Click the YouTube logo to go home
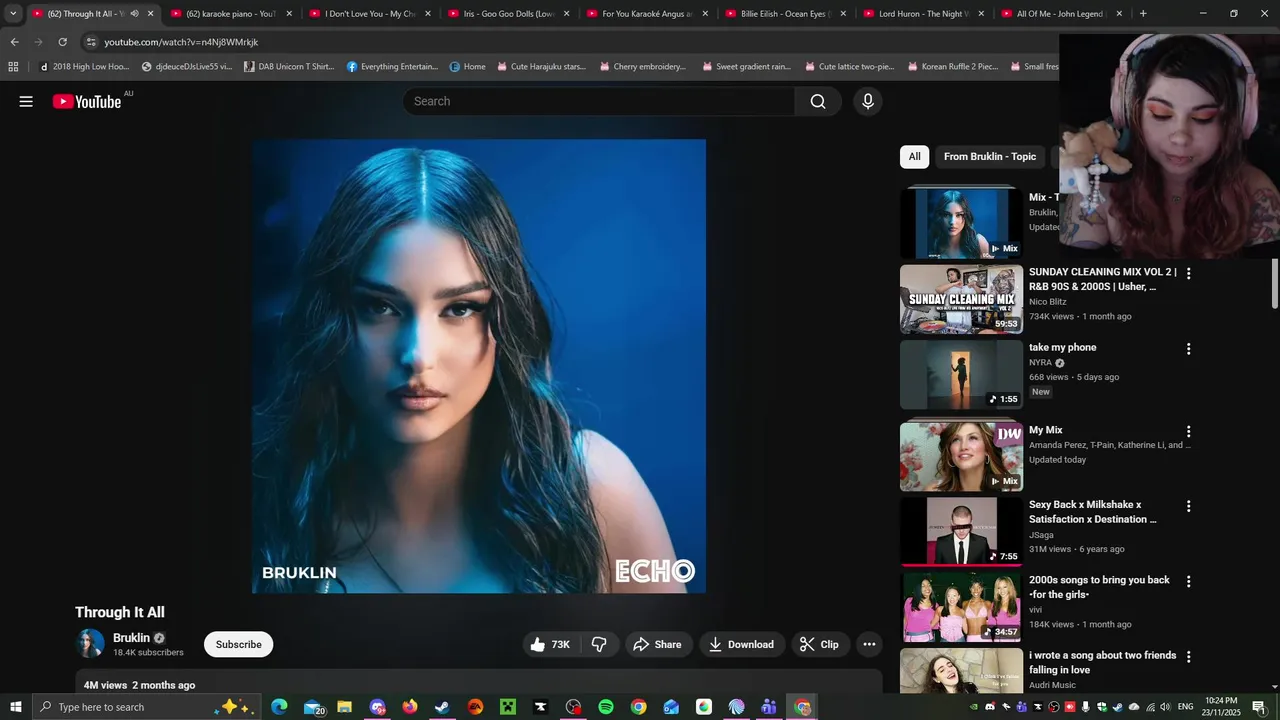The height and width of the screenshot is (720, 1280). click(x=87, y=101)
